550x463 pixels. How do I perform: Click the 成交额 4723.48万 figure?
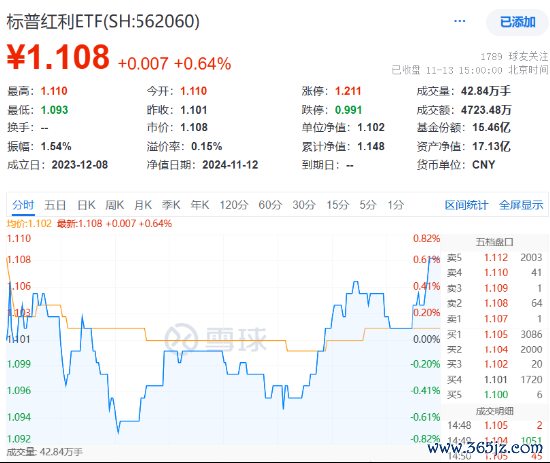point(486,110)
